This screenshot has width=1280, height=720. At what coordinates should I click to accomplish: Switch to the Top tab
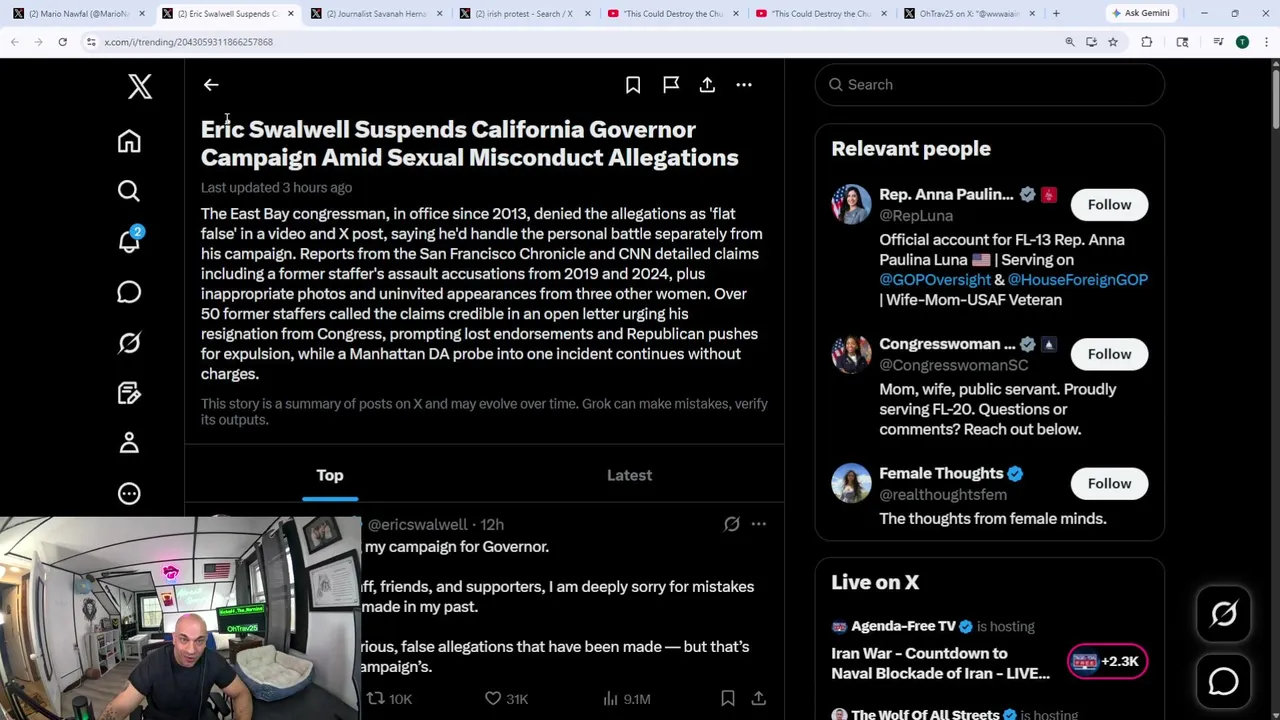coord(330,475)
